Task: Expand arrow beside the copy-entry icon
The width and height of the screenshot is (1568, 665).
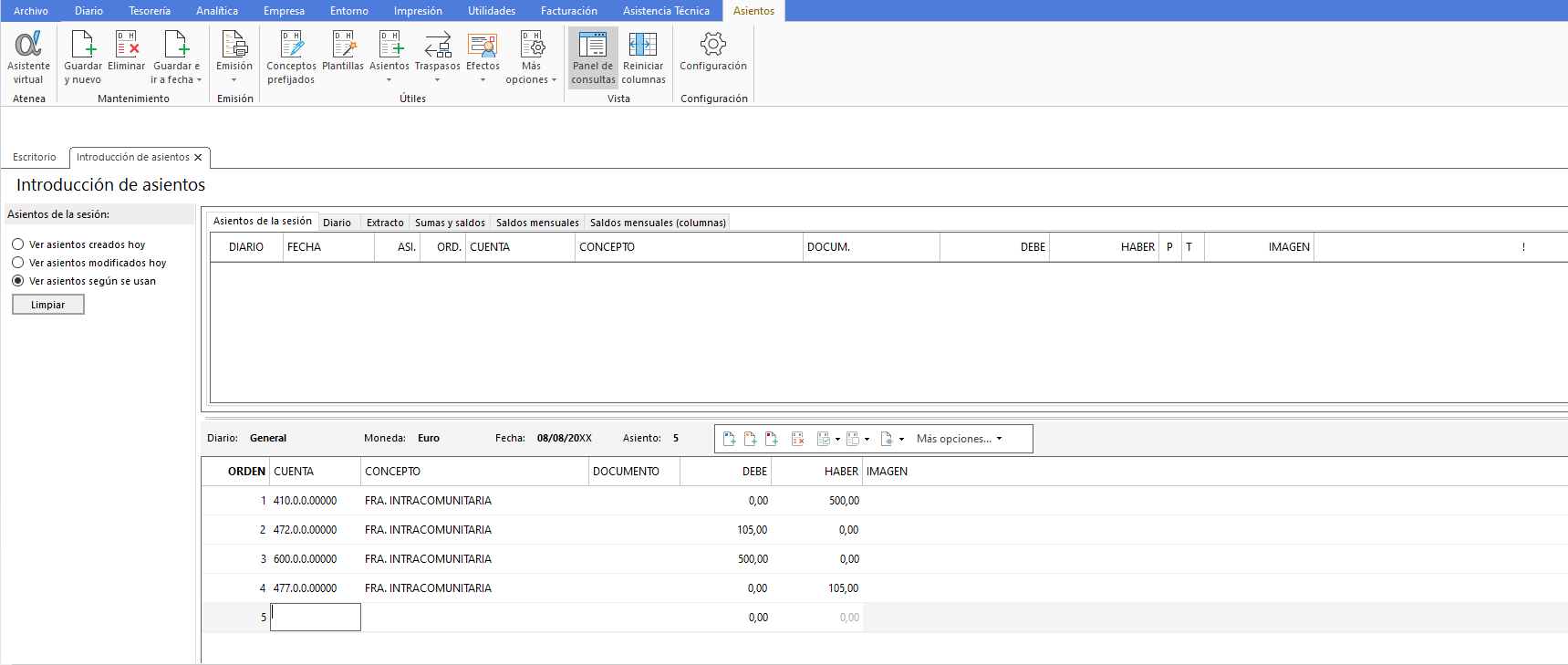Action: pos(867,439)
